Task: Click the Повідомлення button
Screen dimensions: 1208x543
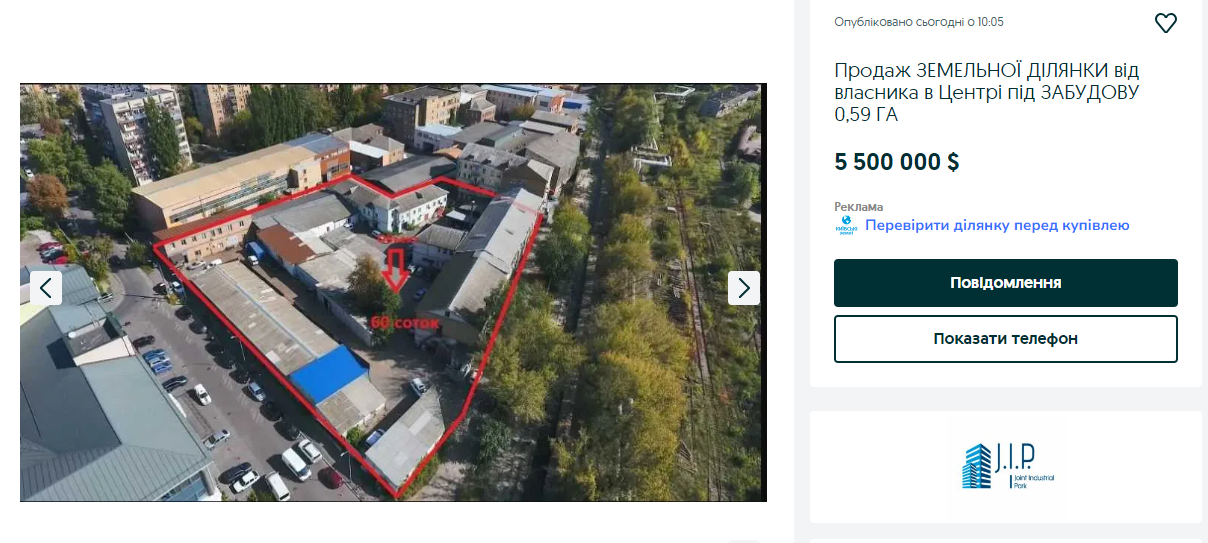Action: [1006, 283]
